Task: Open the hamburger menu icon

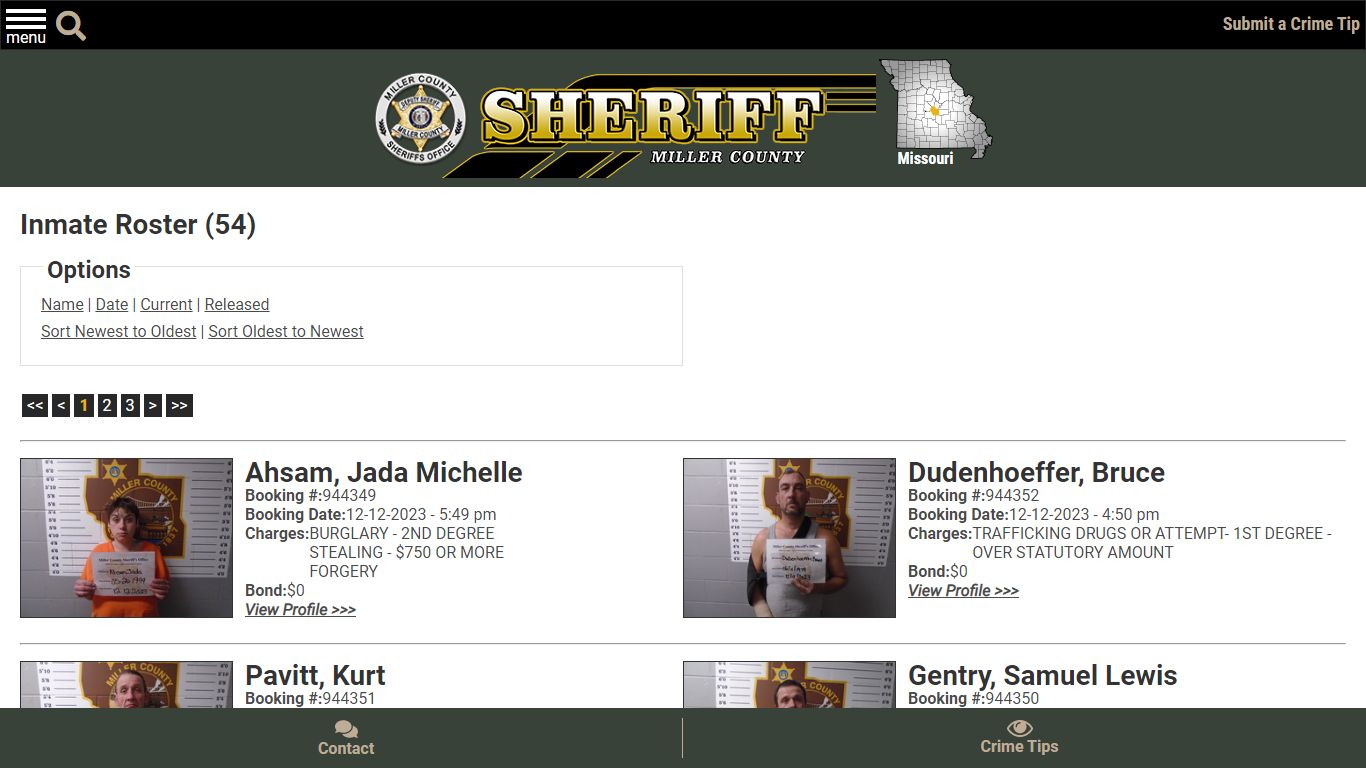Action: coord(26,25)
